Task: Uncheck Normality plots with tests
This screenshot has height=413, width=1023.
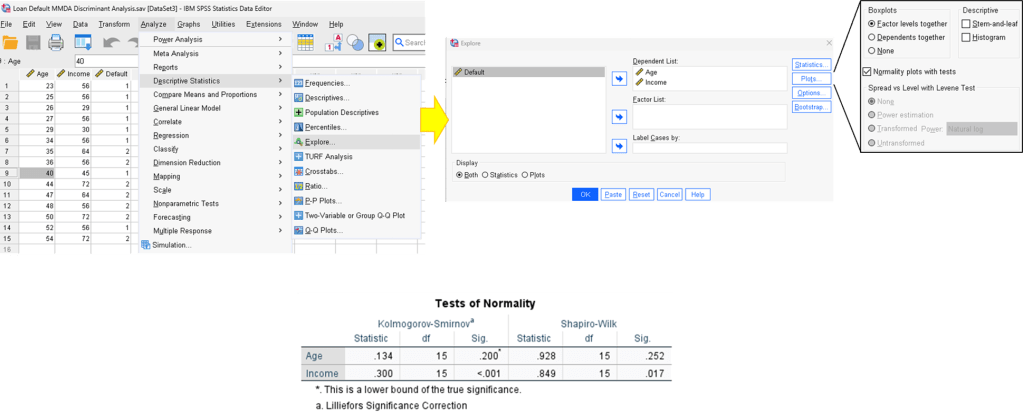Action: [x=867, y=71]
